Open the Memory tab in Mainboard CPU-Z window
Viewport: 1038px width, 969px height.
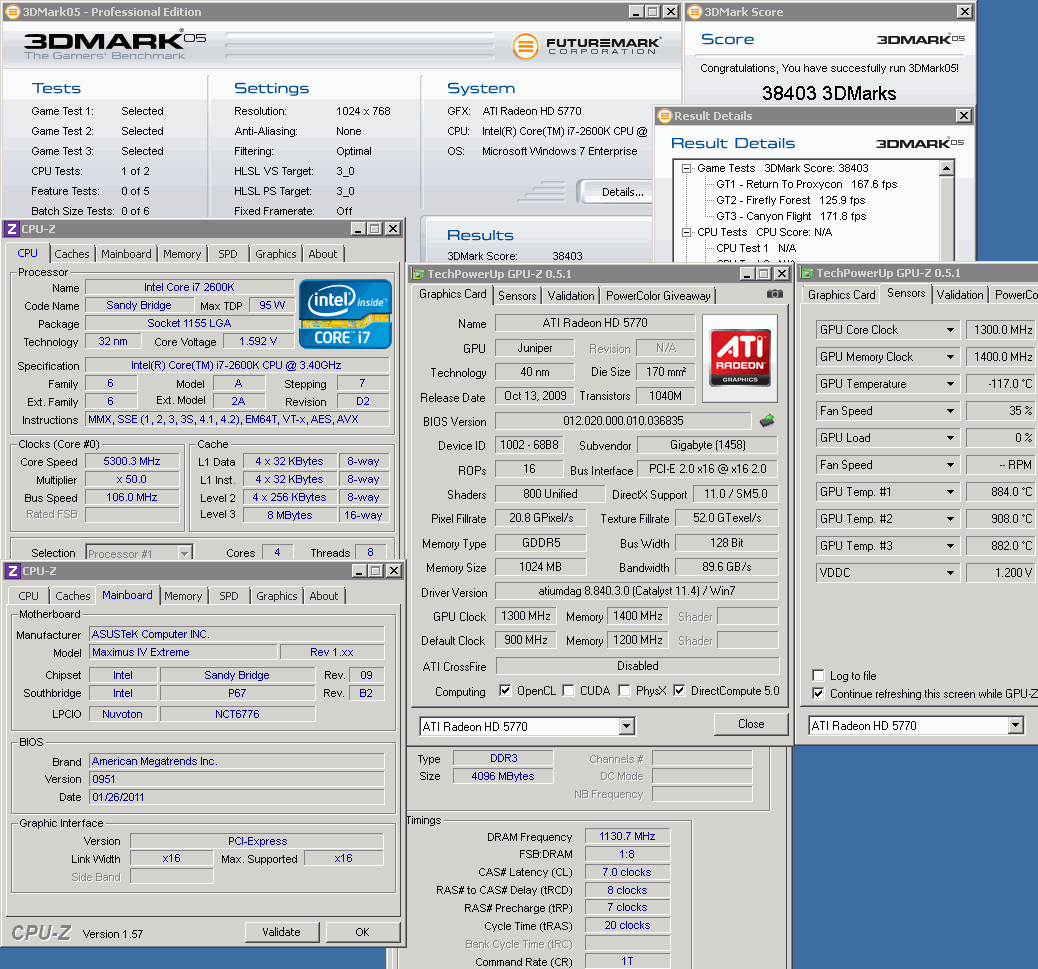(x=183, y=596)
